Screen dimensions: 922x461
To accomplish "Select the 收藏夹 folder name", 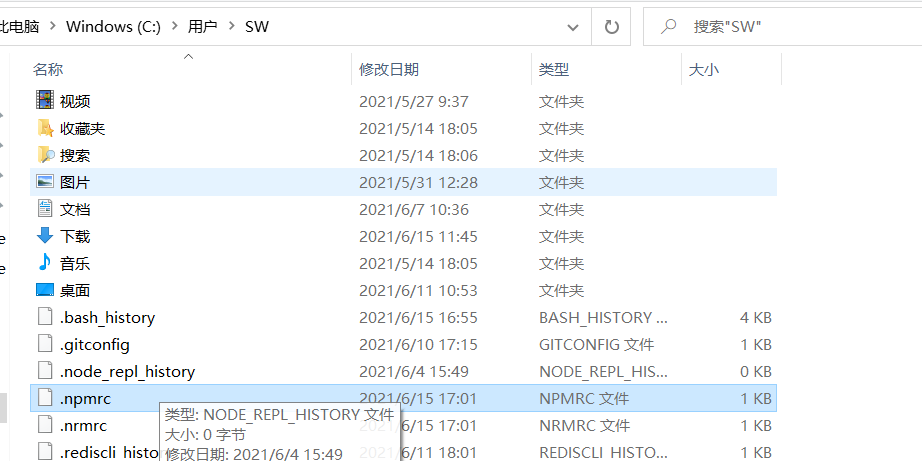I will click(x=82, y=128).
